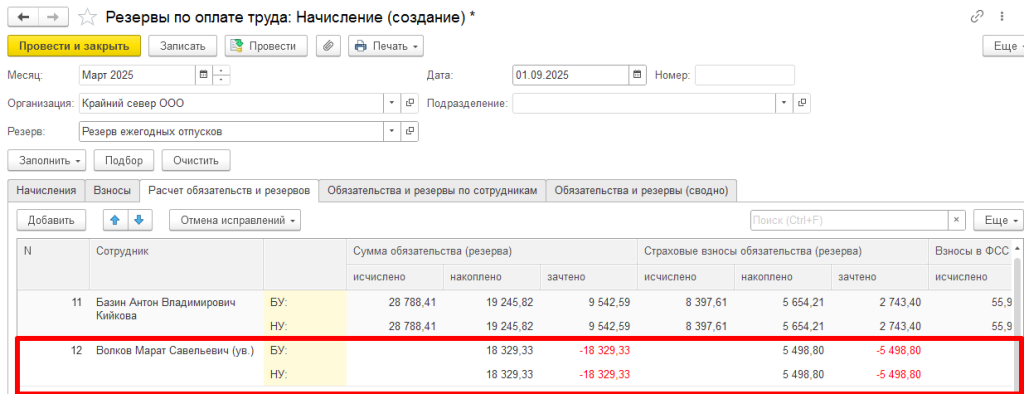The width and height of the screenshot is (1024, 394).
Task: Click the 28 788,41 value in БУ row
Action: [413, 302]
